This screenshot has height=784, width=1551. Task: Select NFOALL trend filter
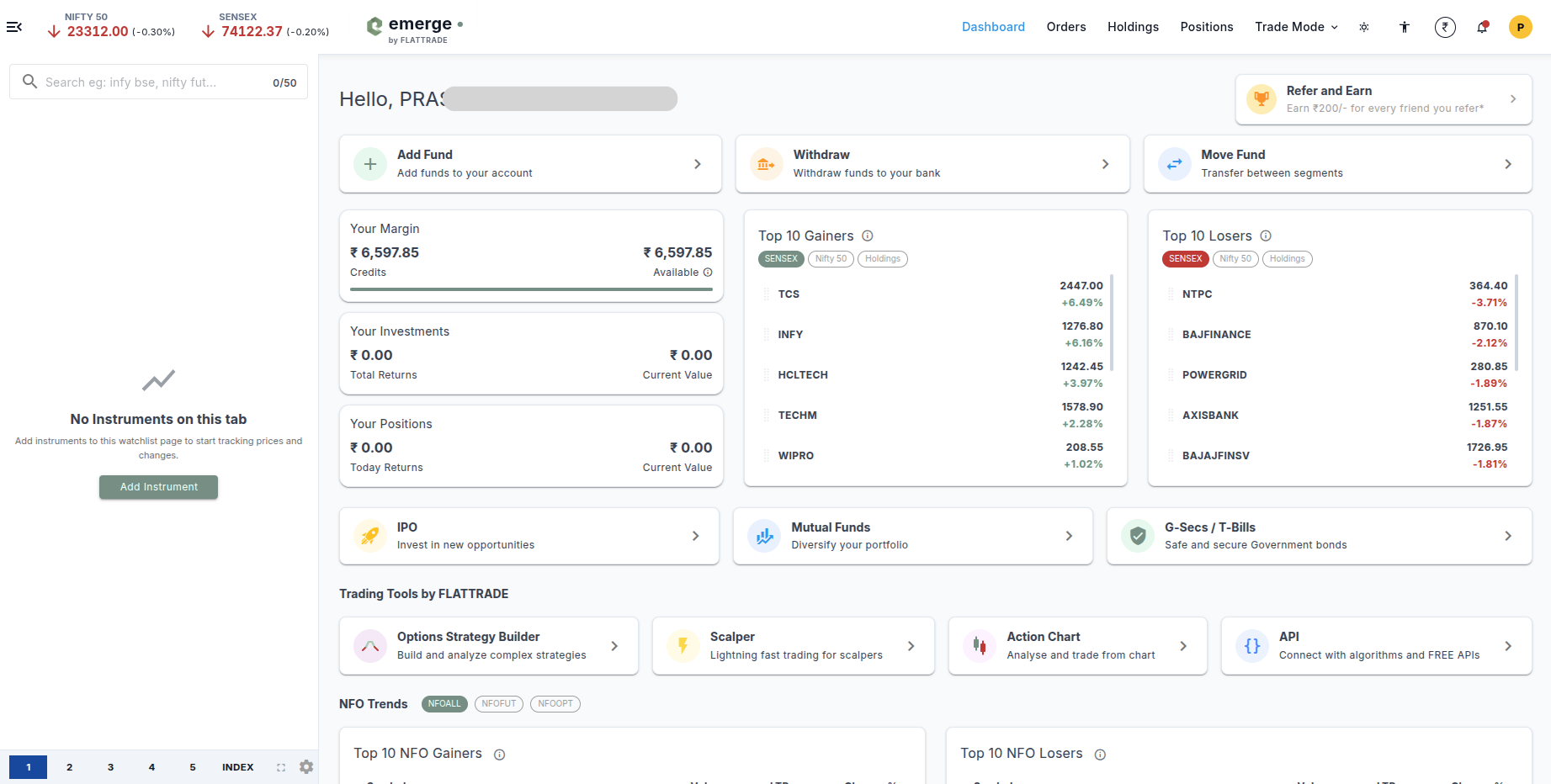pos(444,704)
